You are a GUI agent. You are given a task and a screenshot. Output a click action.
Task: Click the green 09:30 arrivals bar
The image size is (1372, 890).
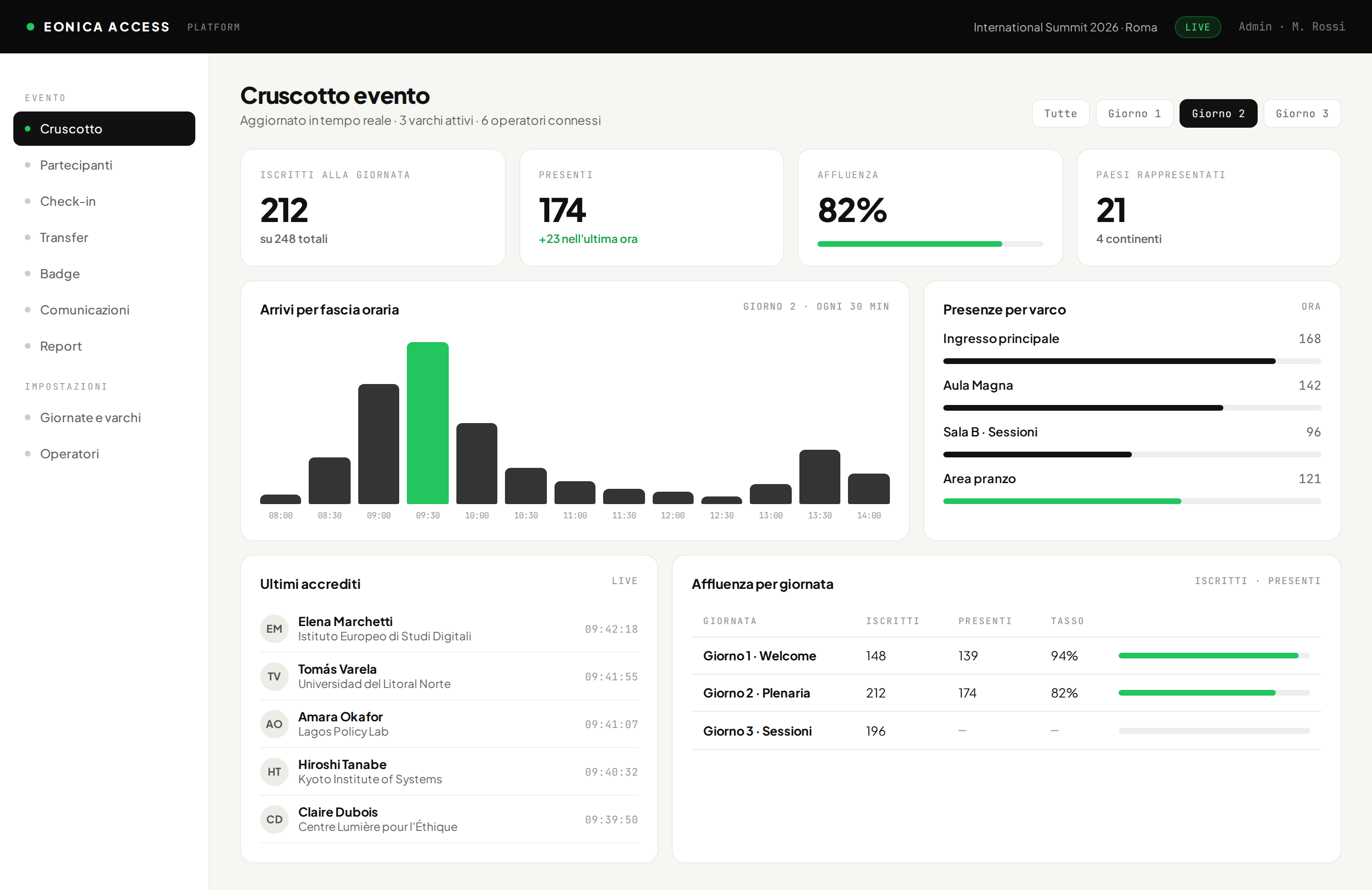point(428,423)
